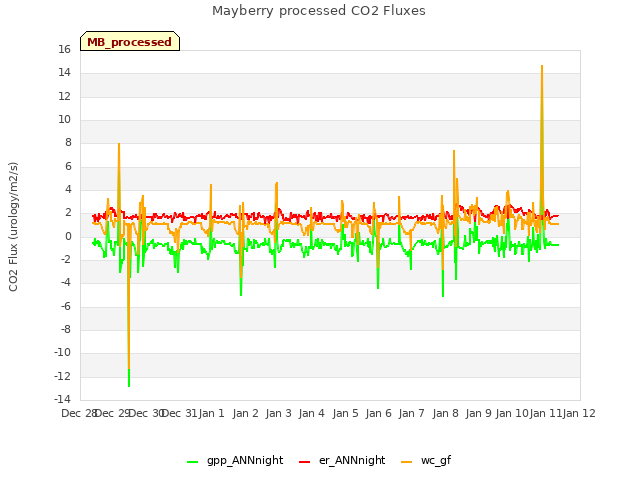Click the chart title 'Mayberry processed CO2 Fluxes'
This screenshot has height=480, width=640.
(x=319, y=11)
